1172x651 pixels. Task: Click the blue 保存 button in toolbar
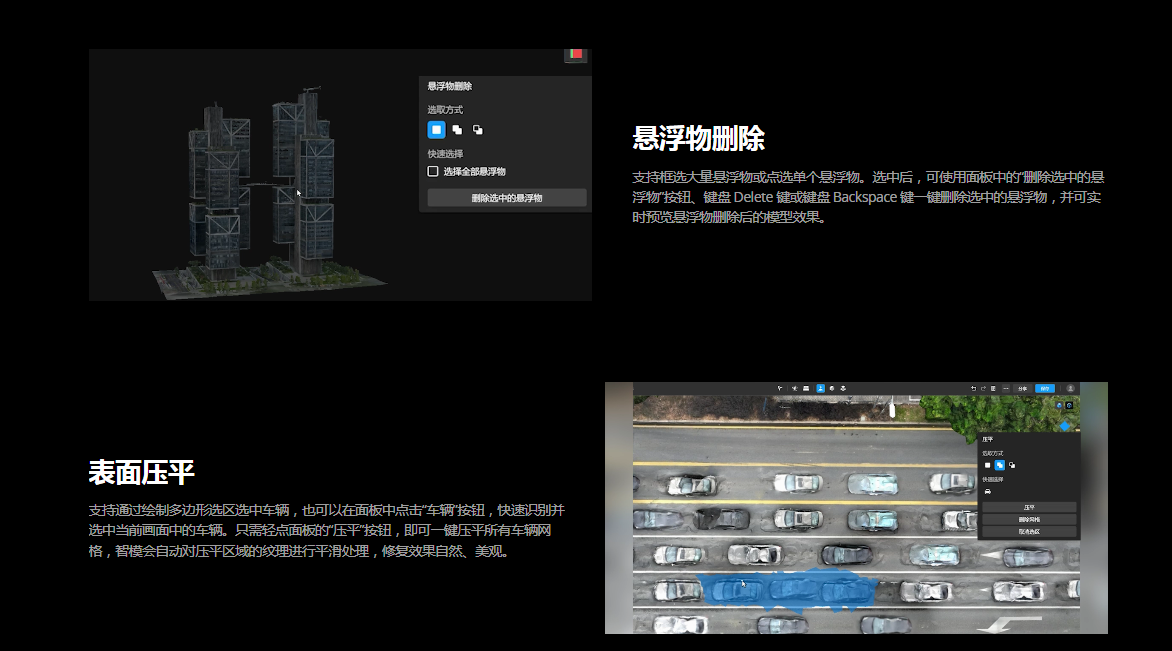pos(1045,388)
